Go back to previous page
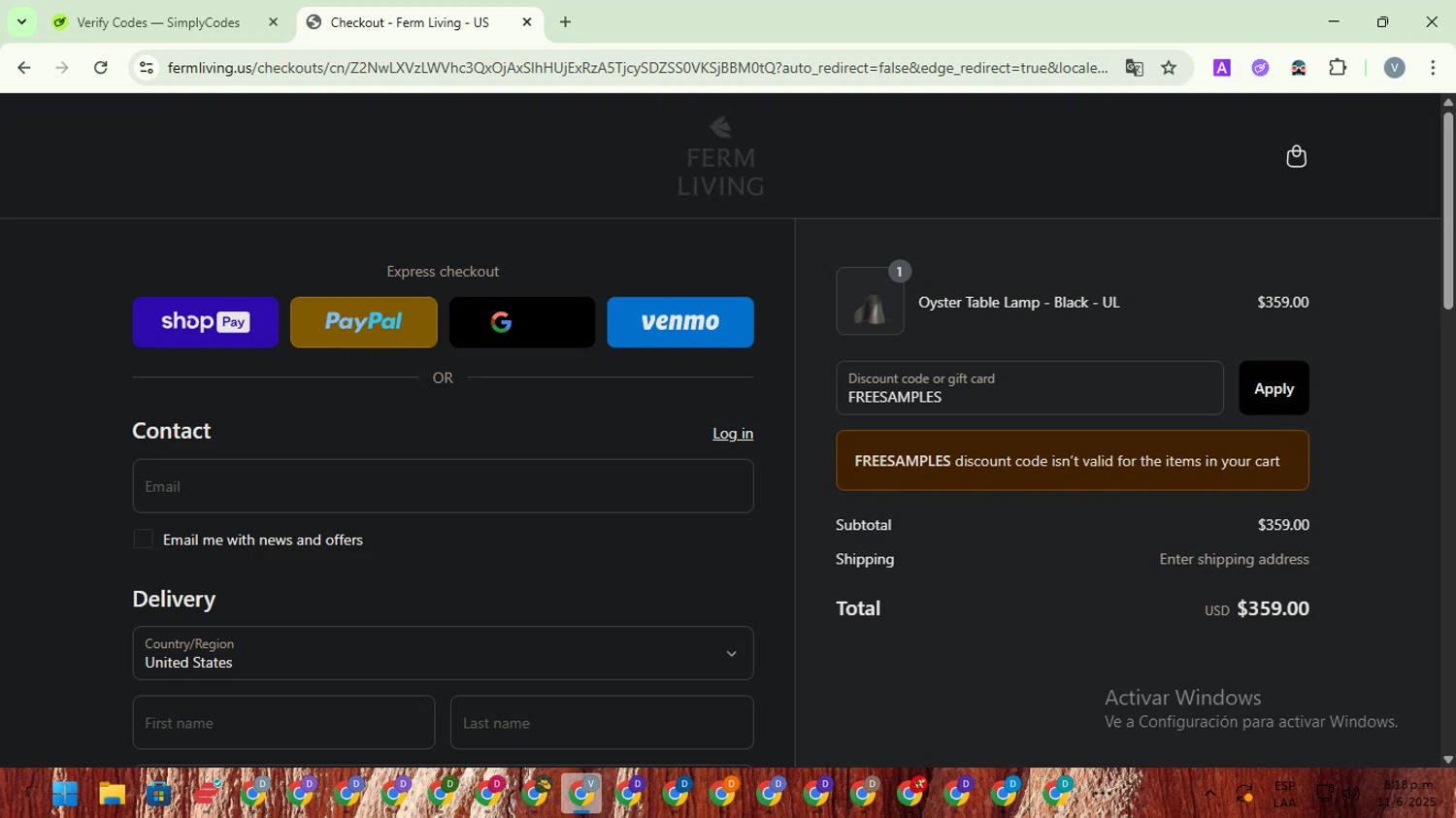This screenshot has width=1456, height=818. coord(24,68)
